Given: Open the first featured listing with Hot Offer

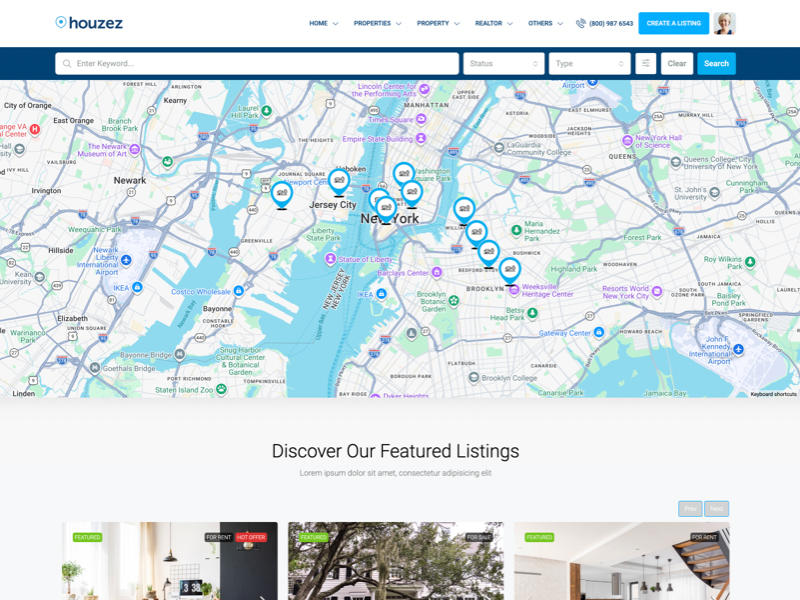Looking at the screenshot, I should click(170, 561).
